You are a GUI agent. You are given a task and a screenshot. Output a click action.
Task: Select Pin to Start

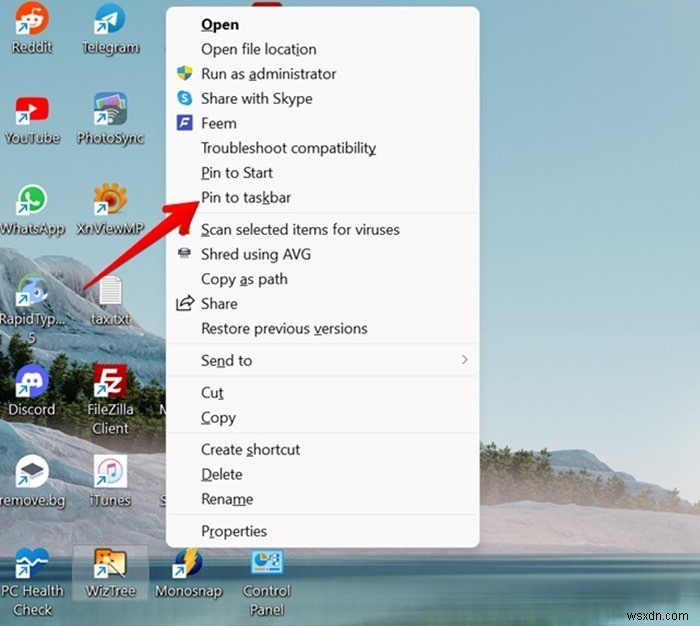tap(323, 173)
